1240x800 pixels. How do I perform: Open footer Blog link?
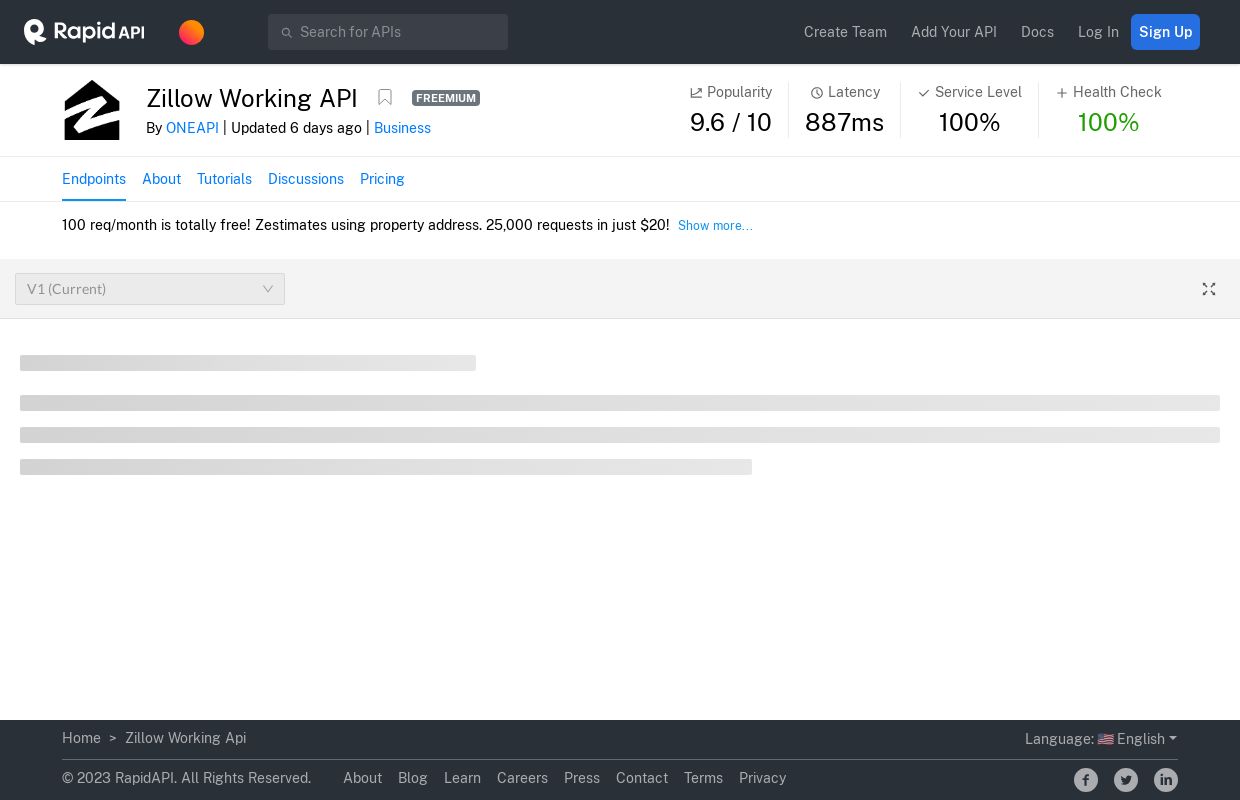(412, 778)
